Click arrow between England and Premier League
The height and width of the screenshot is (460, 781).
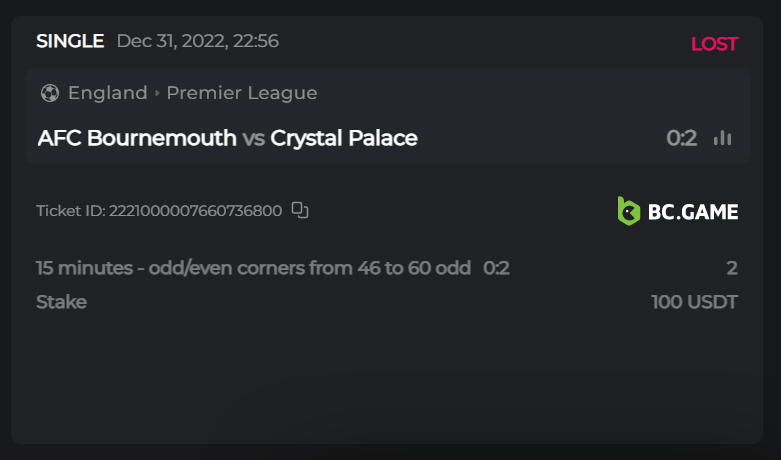(157, 93)
